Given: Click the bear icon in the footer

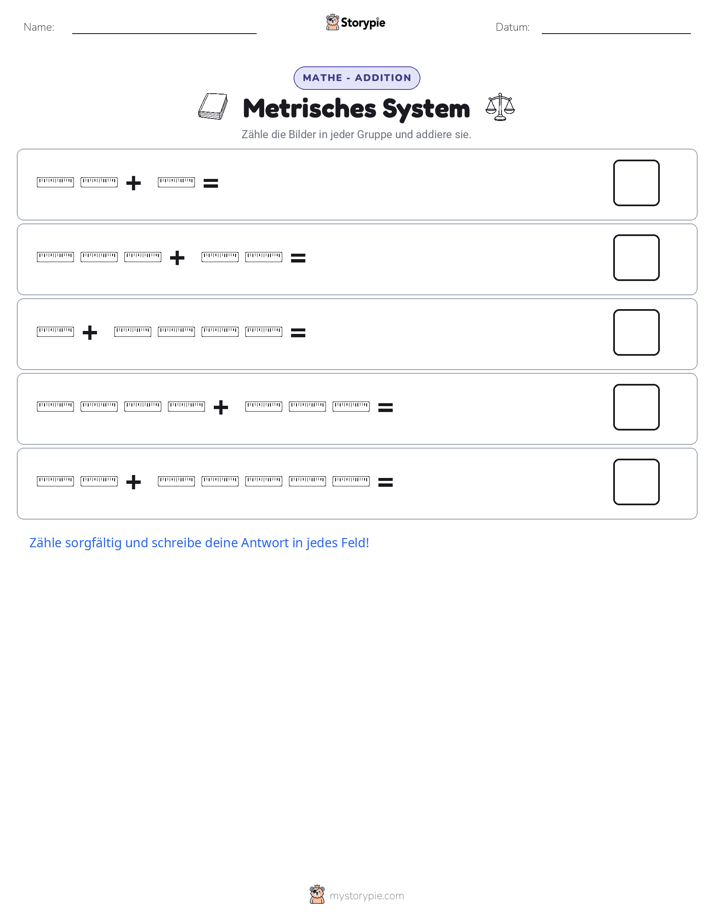Looking at the screenshot, I should tap(317, 895).
